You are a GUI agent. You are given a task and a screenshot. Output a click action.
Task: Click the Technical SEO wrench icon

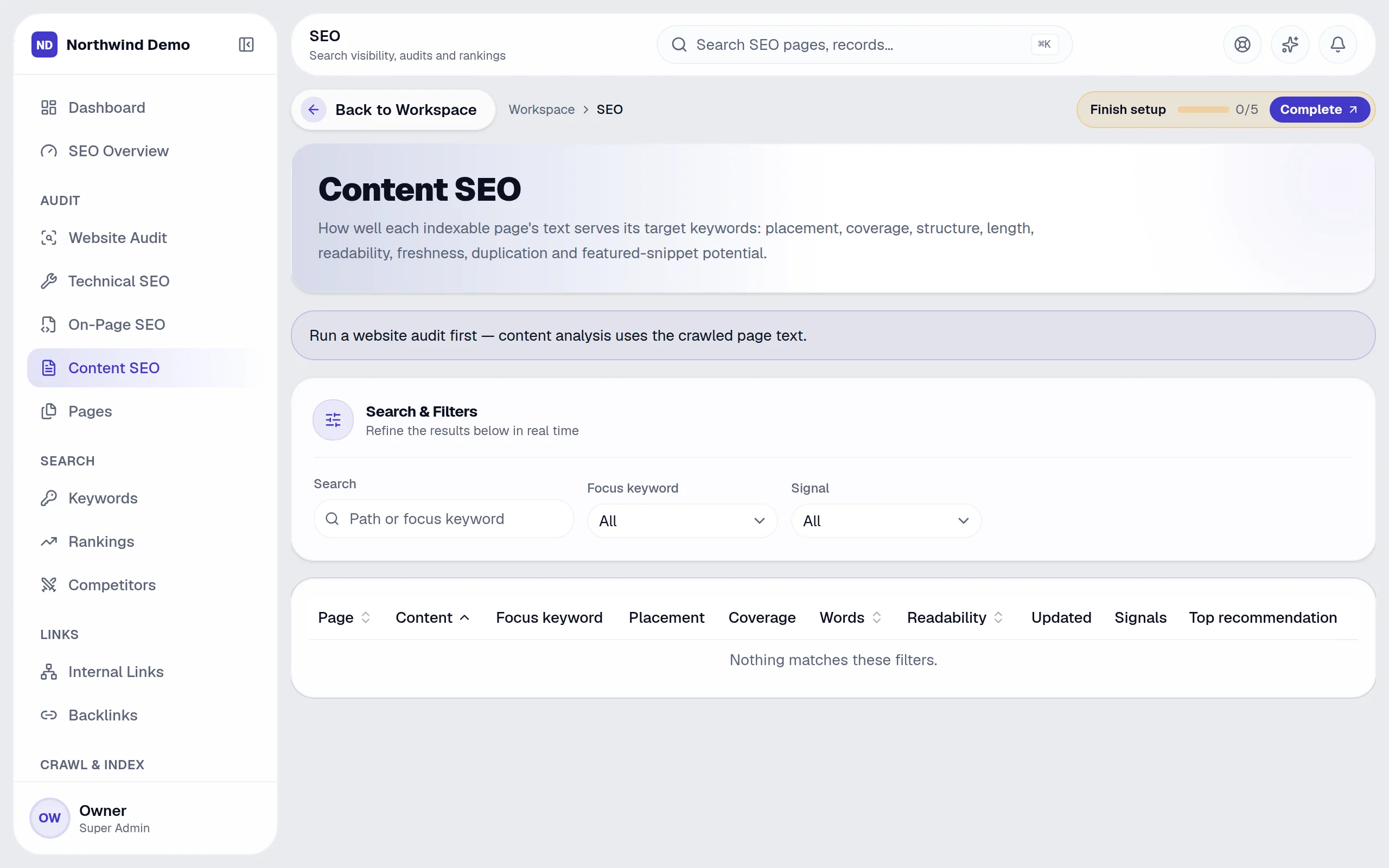49,282
